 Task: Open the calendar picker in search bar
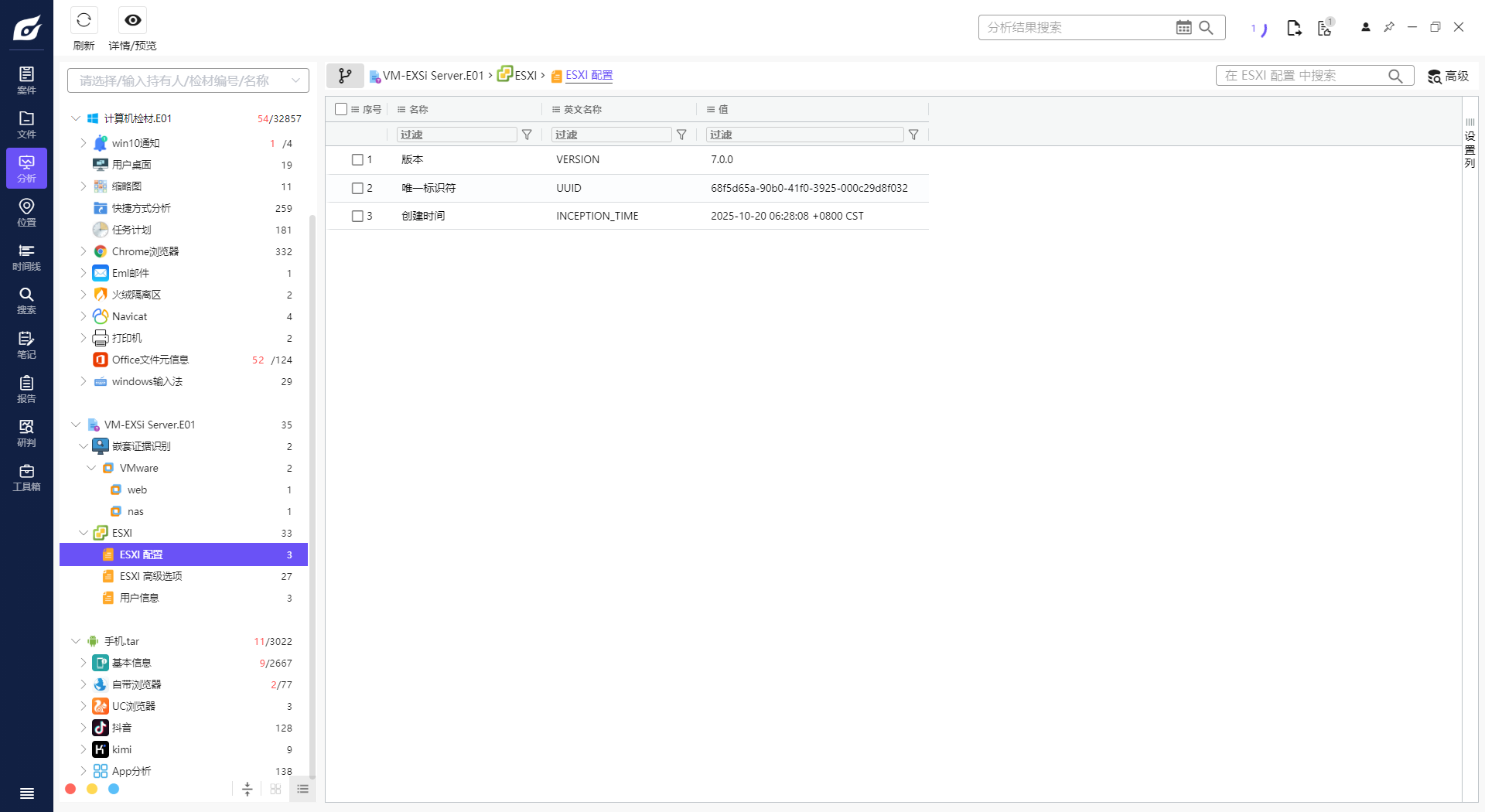(x=1183, y=27)
